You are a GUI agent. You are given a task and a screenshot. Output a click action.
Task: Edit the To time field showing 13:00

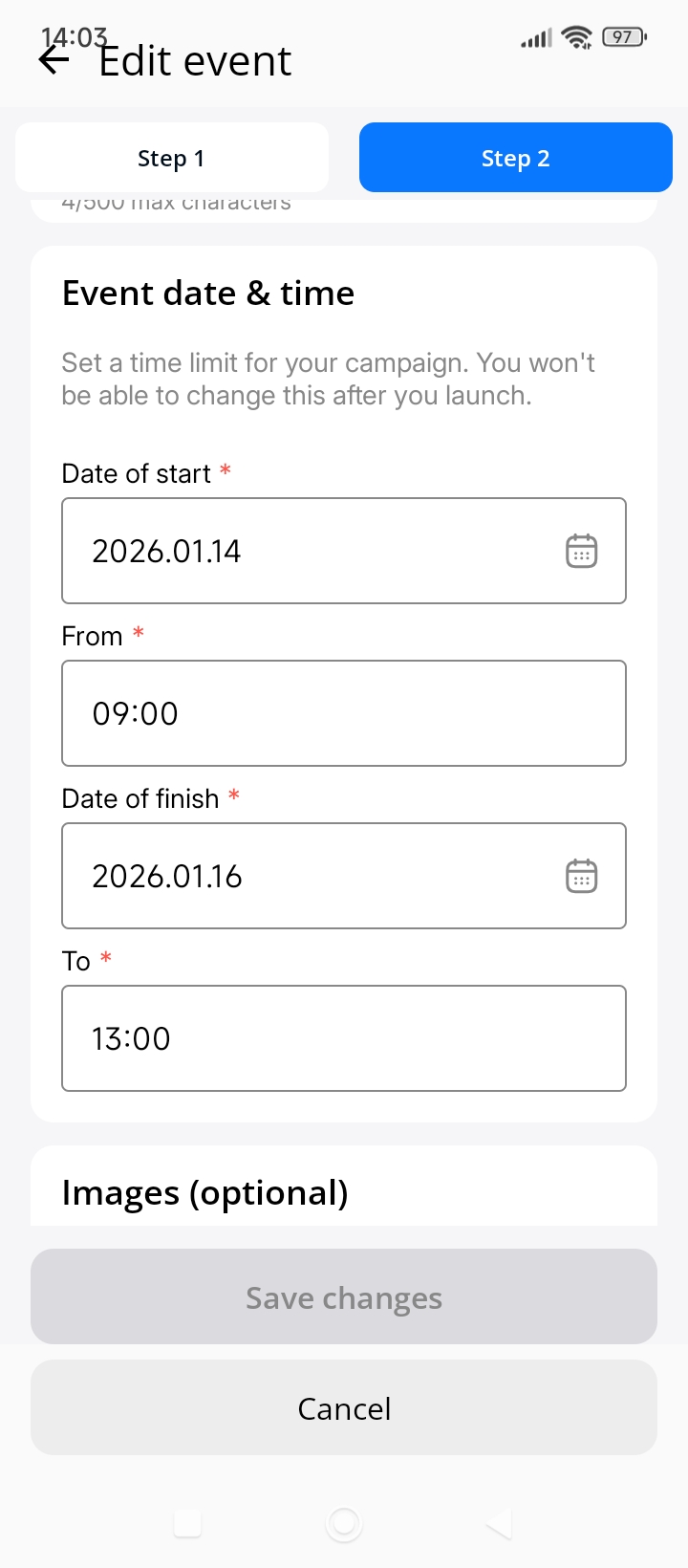click(x=344, y=1038)
